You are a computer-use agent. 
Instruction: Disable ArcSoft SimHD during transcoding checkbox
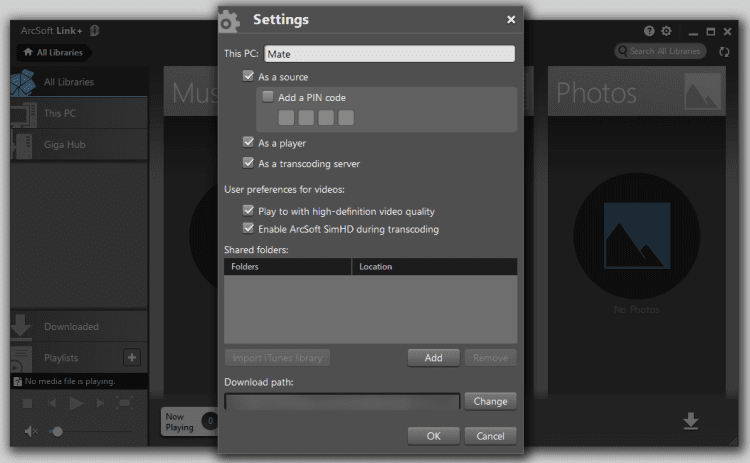coord(248,228)
